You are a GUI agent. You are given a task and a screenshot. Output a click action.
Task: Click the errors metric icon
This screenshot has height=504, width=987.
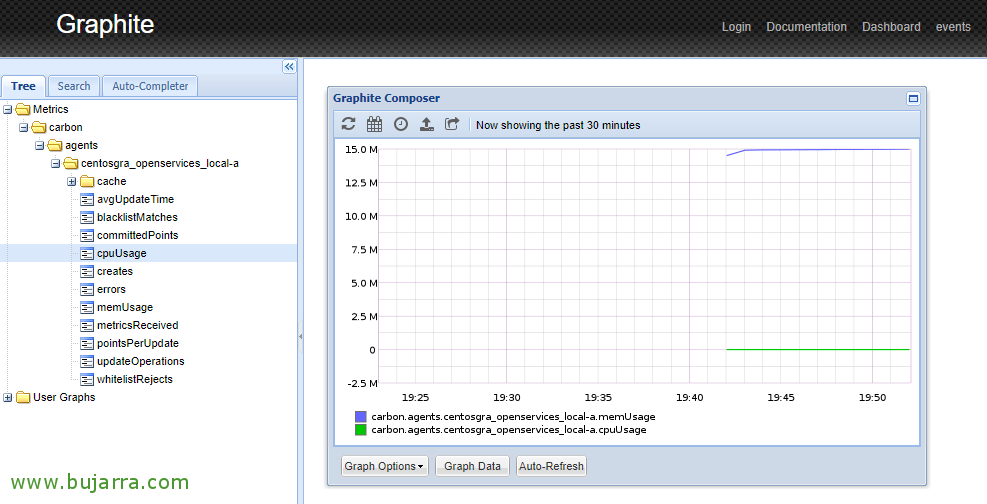87,289
